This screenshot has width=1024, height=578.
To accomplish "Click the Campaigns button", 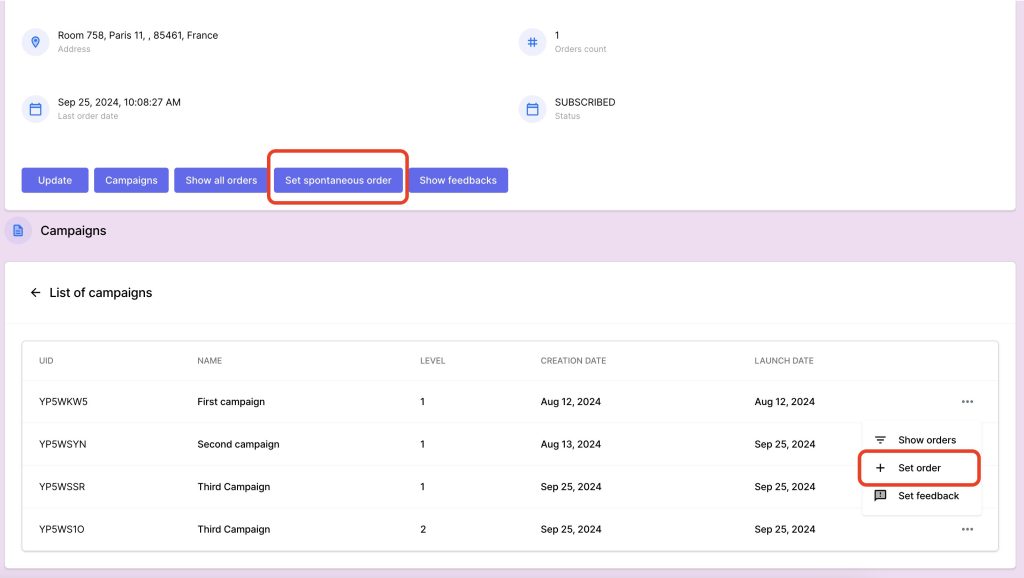I will (x=131, y=180).
